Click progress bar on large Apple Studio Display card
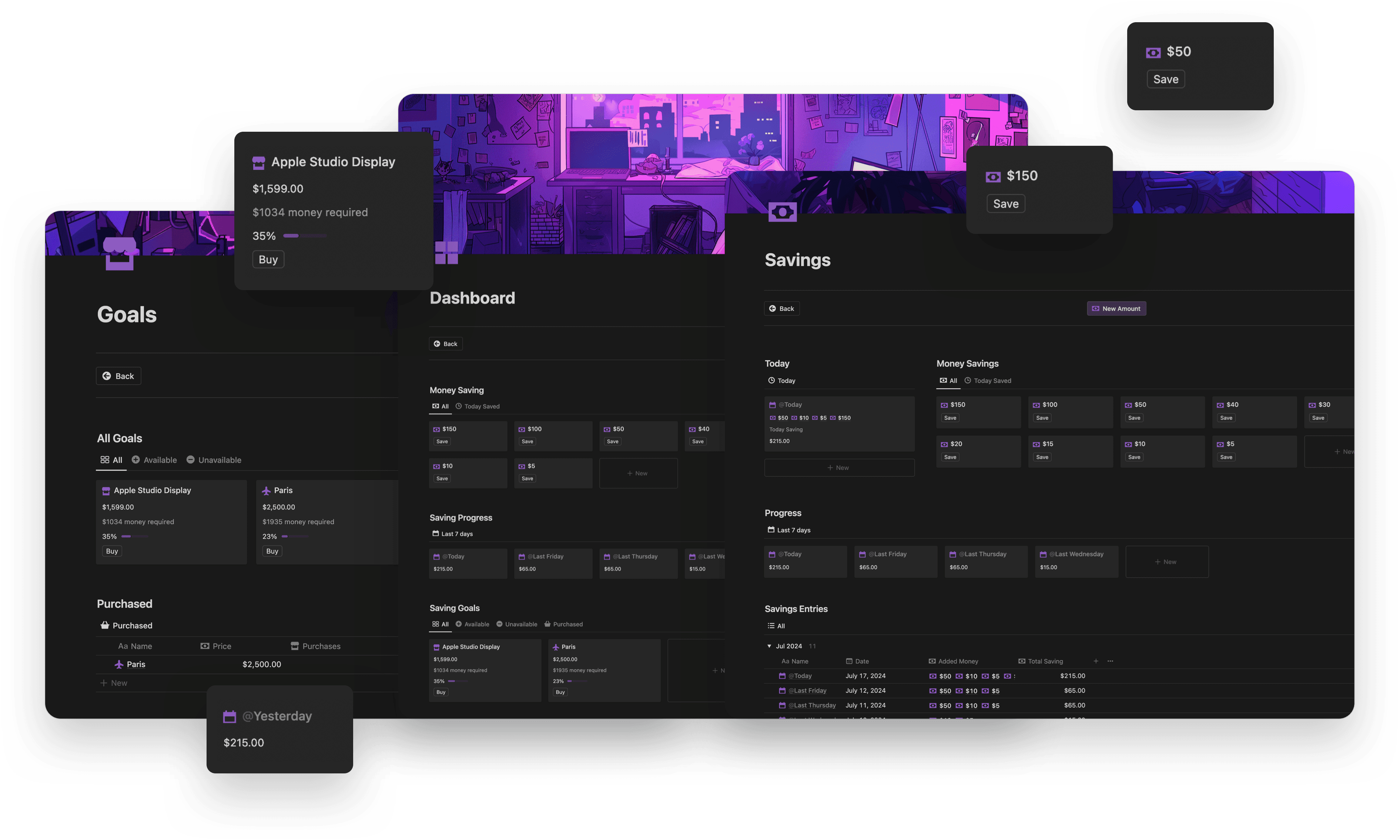The image size is (1400, 840). click(x=305, y=235)
